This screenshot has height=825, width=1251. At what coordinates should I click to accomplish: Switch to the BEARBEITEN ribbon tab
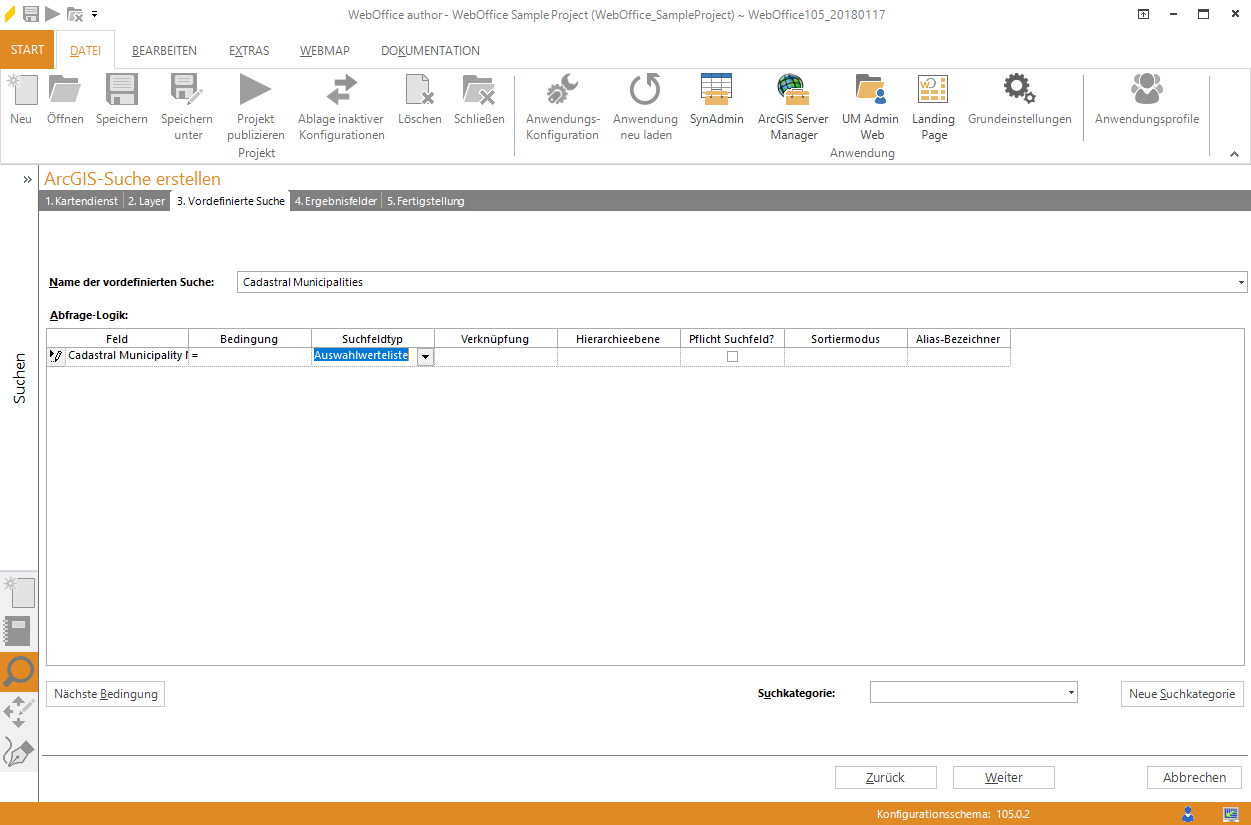click(164, 51)
